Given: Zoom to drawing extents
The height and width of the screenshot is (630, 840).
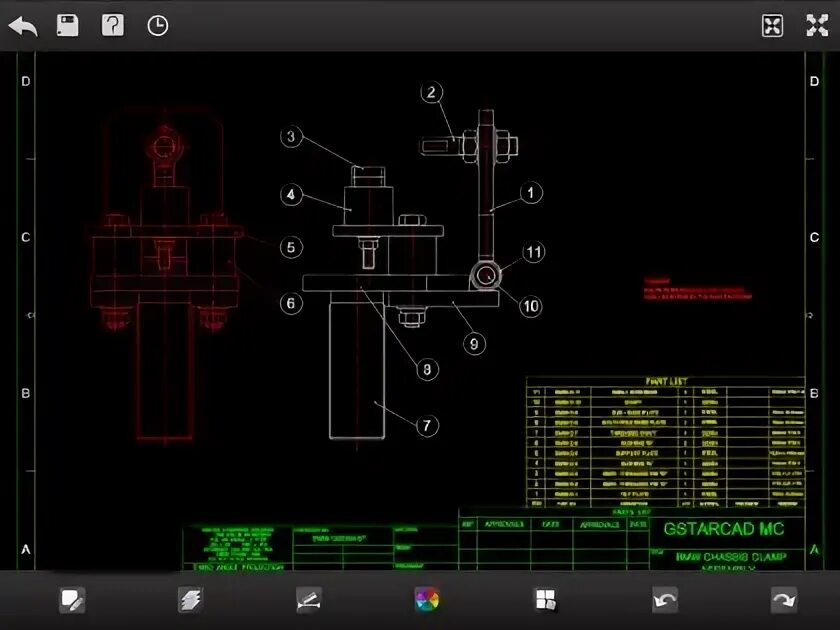Looking at the screenshot, I should click(x=771, y=24).
